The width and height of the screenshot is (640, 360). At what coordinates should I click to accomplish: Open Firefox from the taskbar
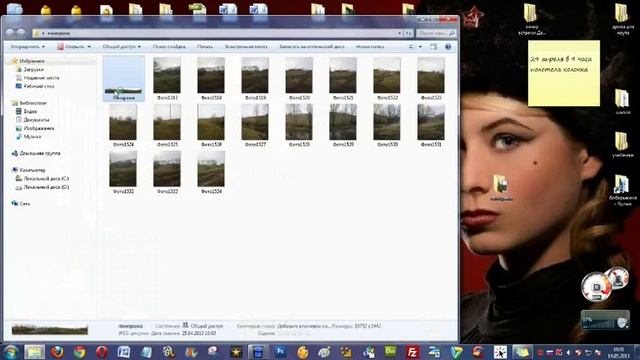[x=57, y=352]
